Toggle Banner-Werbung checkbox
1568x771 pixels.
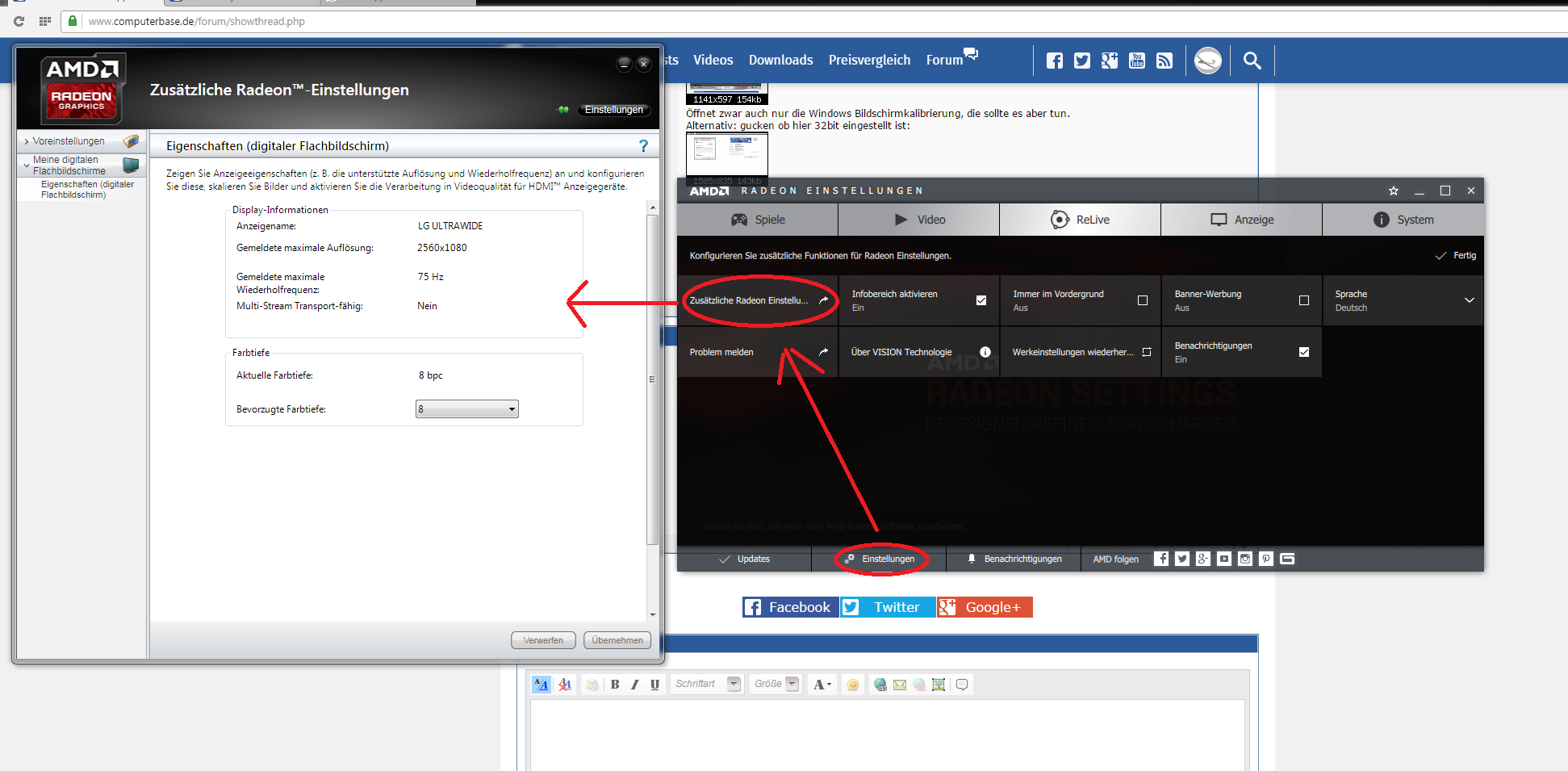[1304, 300]
